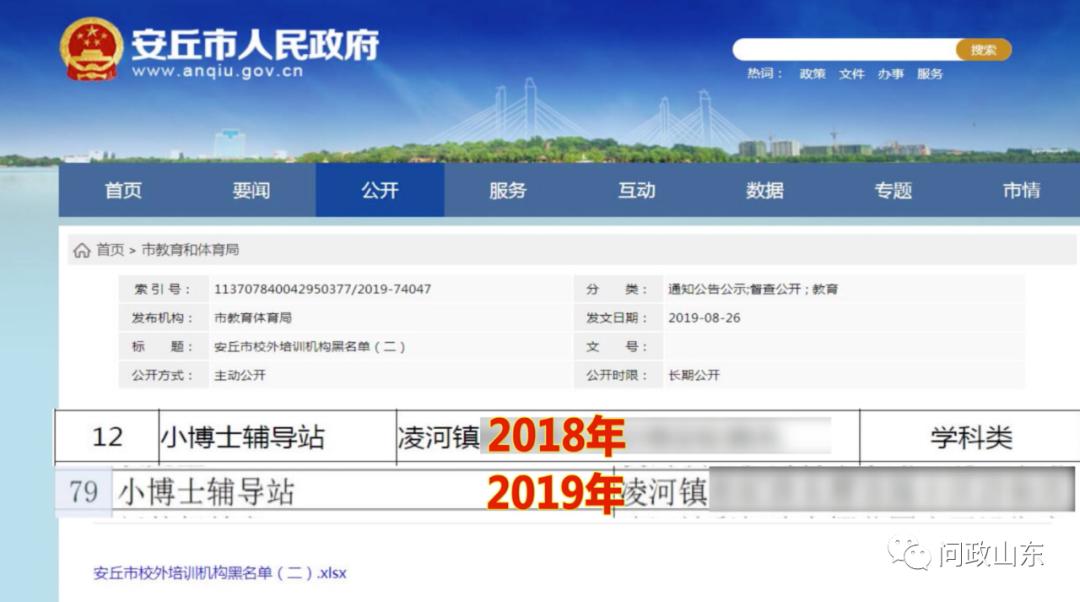Switch to the 首页 navigation tab
The width and height of the screenshot is (1080, 602).
pos(123,190)
